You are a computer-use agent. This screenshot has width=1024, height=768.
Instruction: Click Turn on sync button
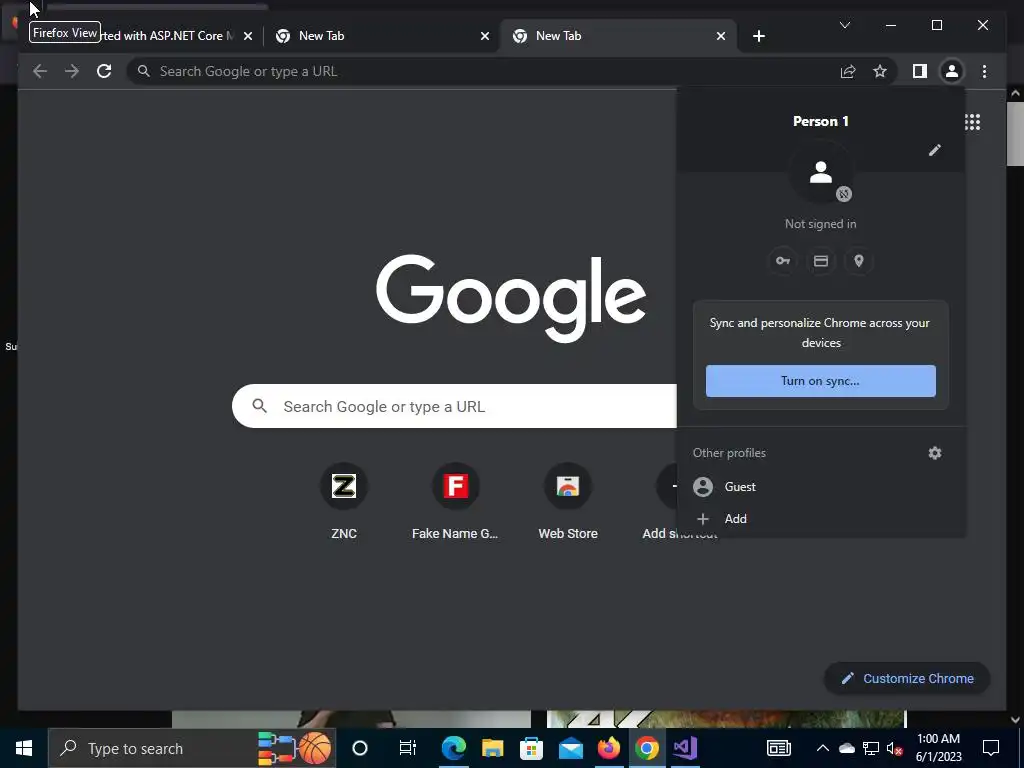(x=820, y=381)
